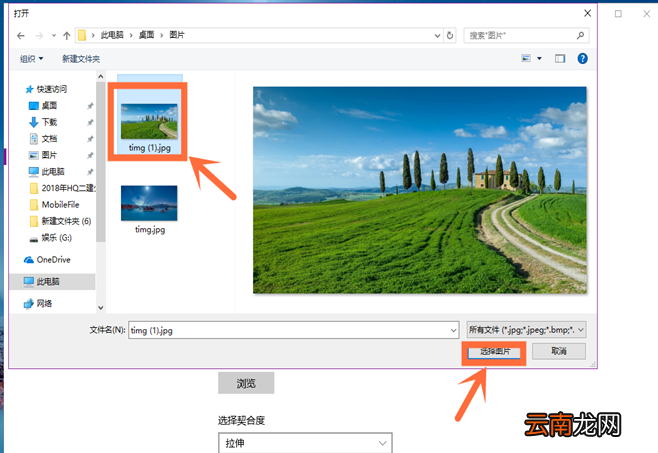Open 娱乐 (G:) drive
658x453 pixels.
(x=50, y=238)
